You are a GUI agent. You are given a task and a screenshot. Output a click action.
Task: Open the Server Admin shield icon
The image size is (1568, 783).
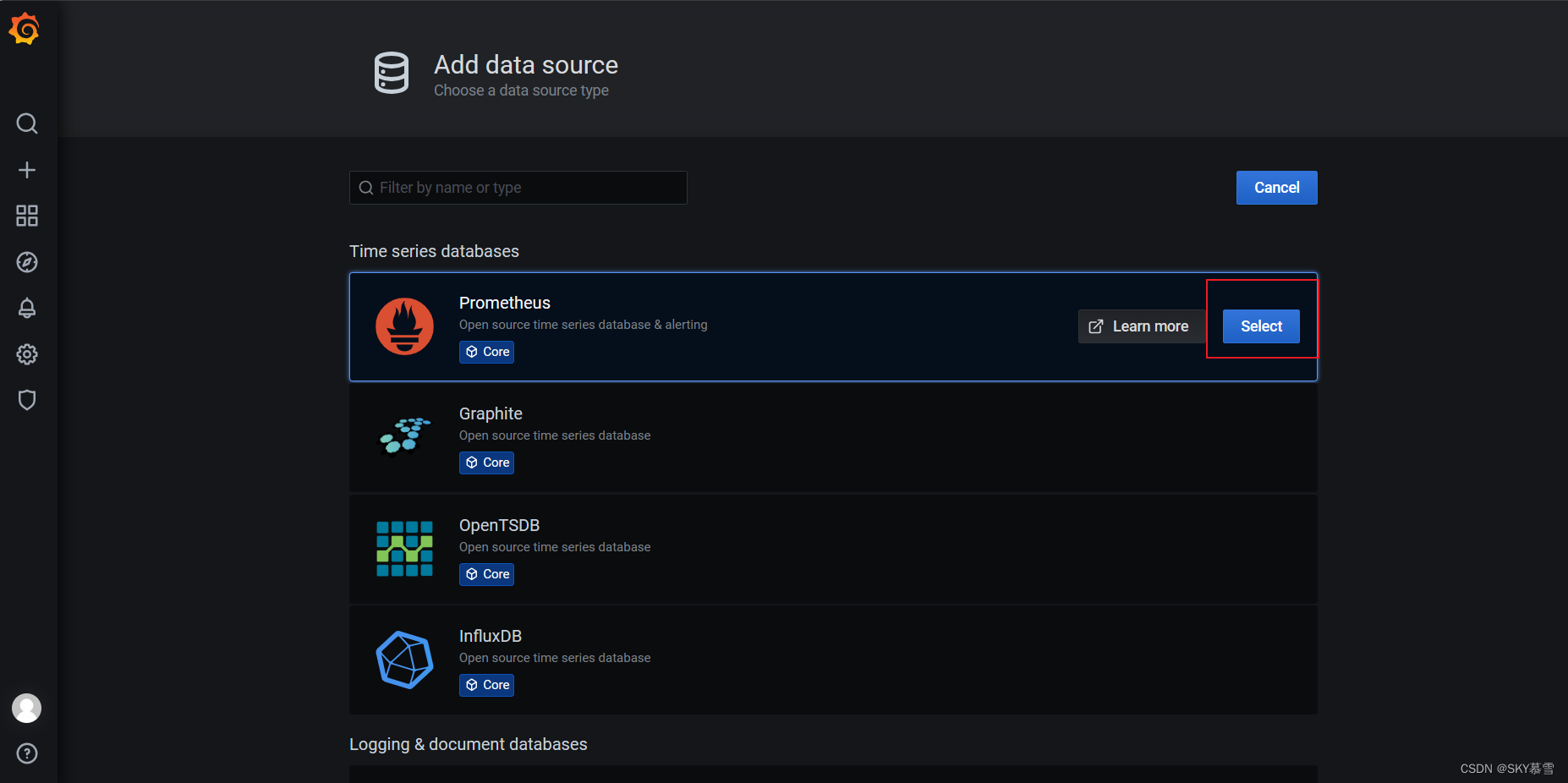coord(27,400)
